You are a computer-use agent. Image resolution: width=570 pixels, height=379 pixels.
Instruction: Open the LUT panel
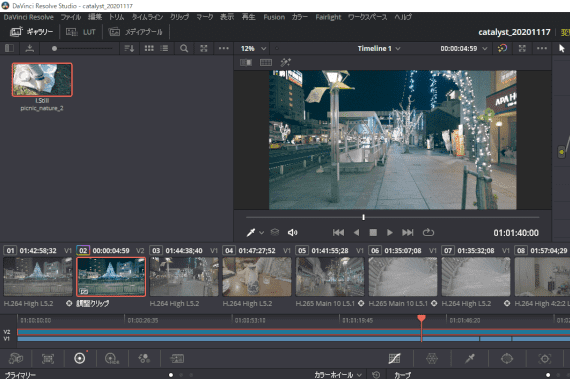point(81,32)
